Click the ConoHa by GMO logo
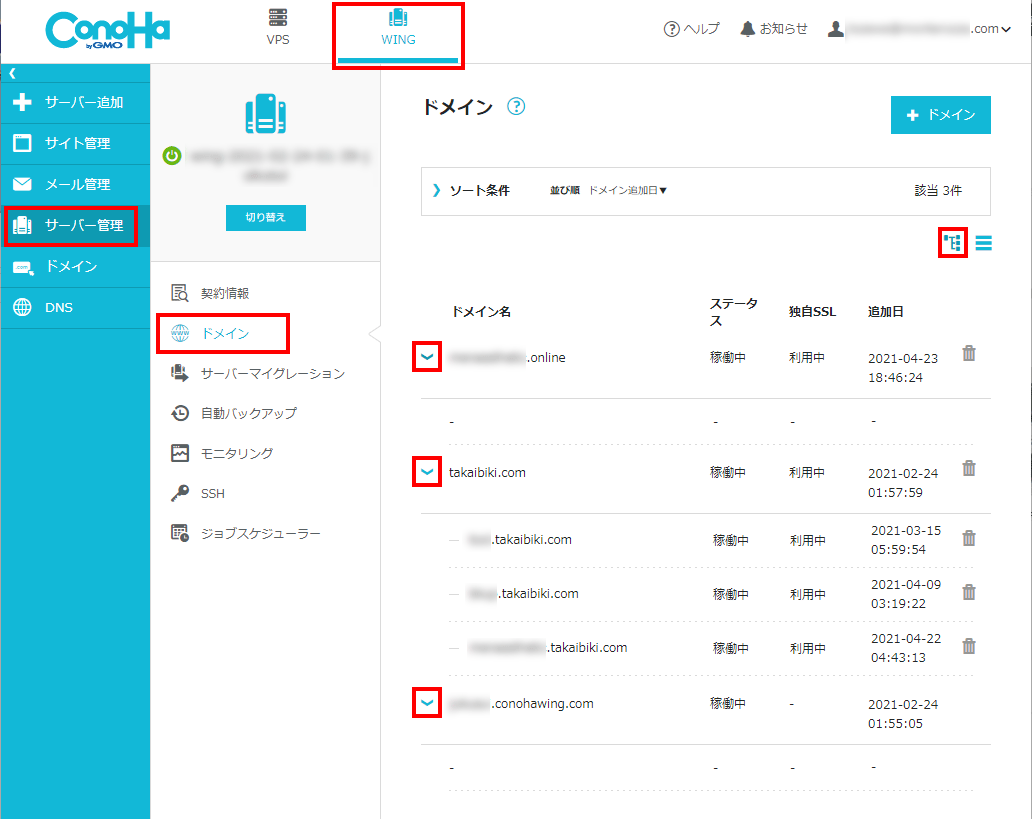 107,30
